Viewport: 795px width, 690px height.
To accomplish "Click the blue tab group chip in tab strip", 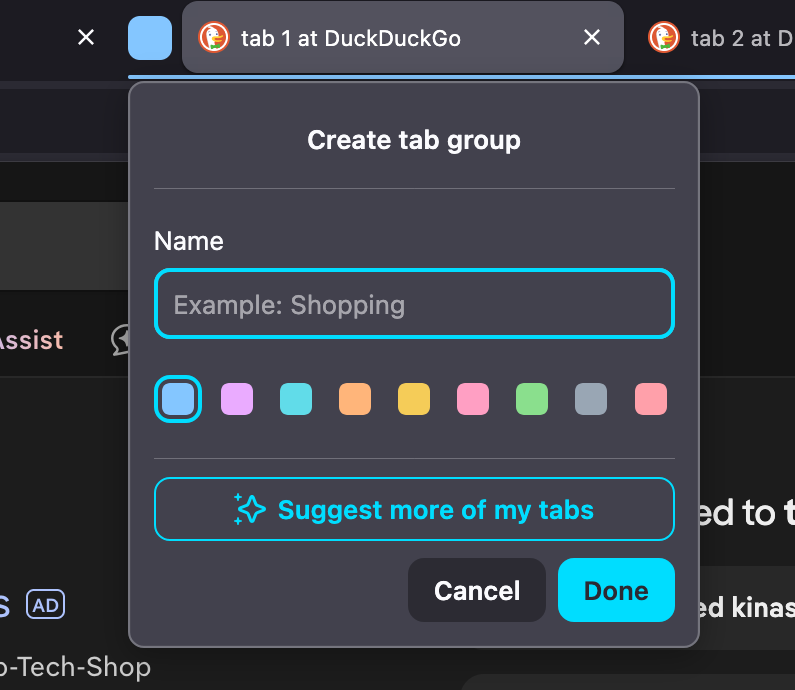I will tap(150, 38).
